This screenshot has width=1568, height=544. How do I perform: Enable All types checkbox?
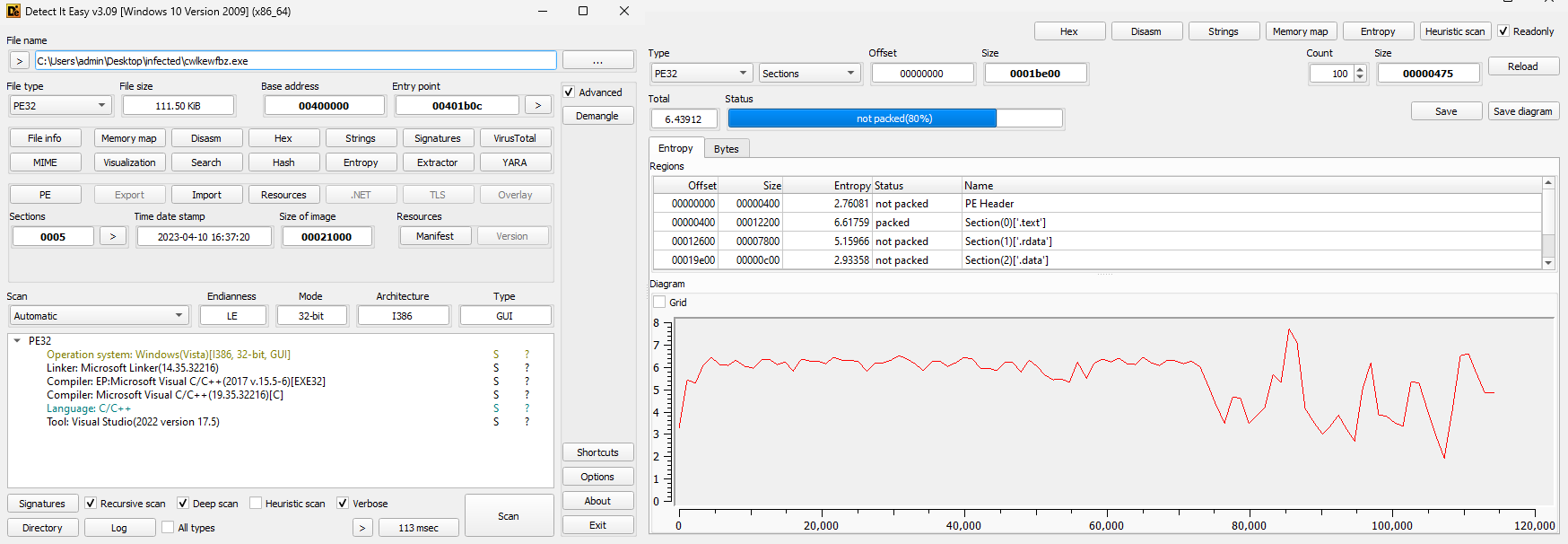(x=168, y=528)
